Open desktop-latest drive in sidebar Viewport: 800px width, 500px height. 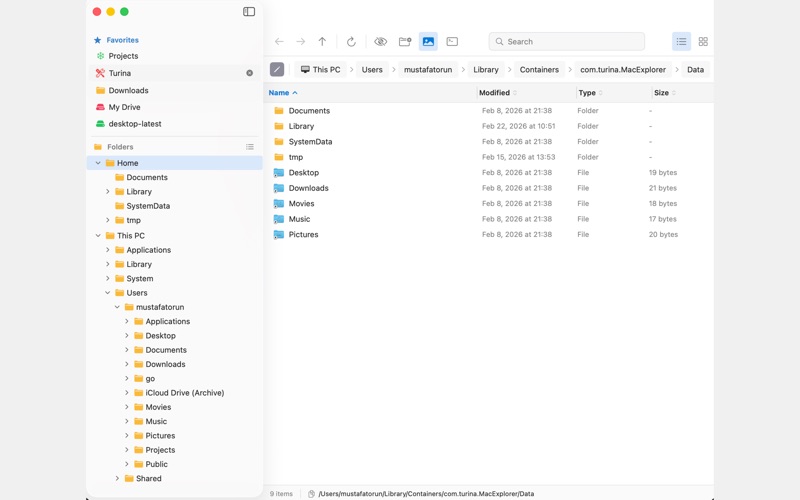(174, 124)
